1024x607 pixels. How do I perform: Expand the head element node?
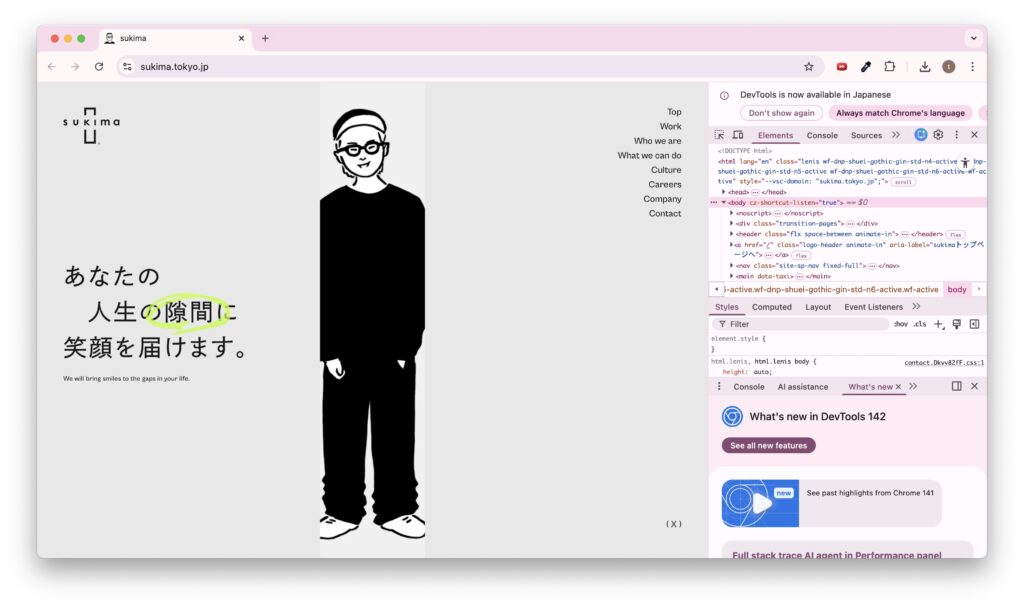tap(724, 192)
